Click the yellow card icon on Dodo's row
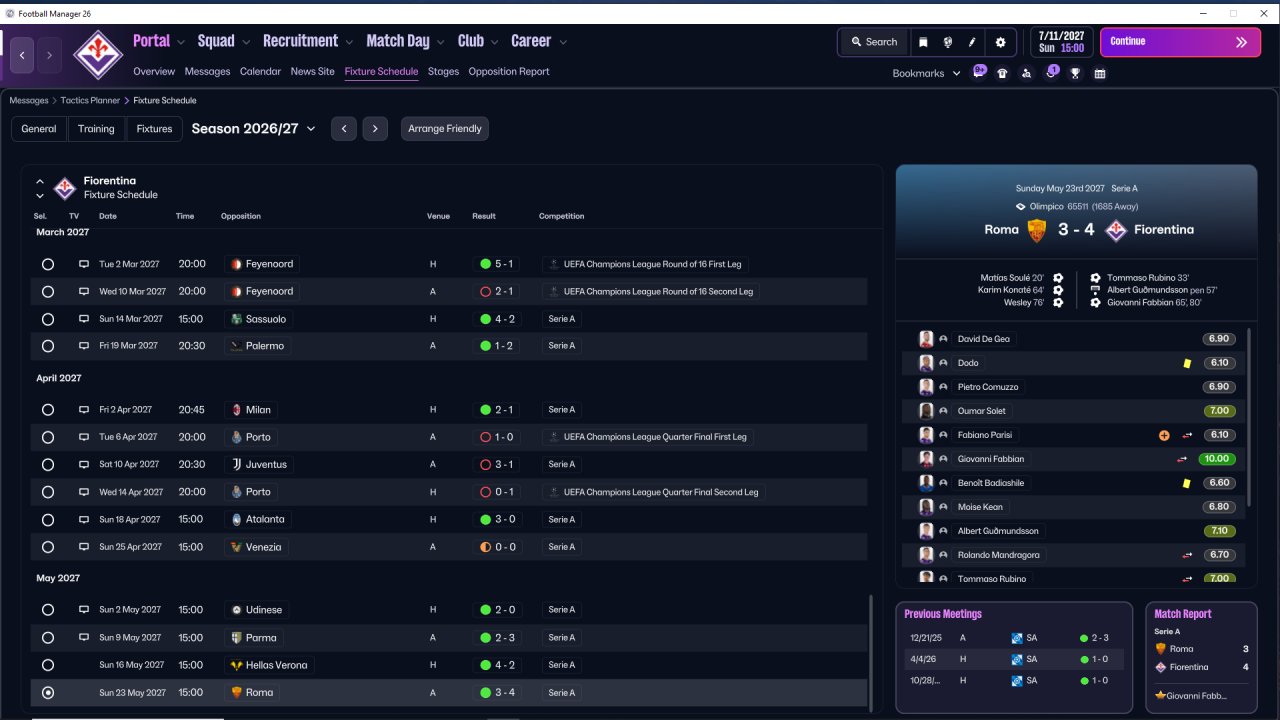The height and width of the screenshot is (720, 1280). (x=1187, y=363)
